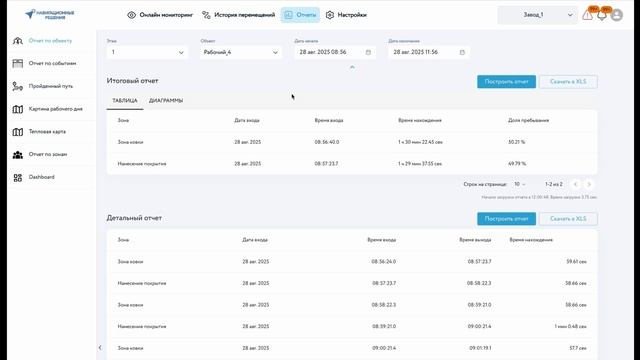Open calendar for end date field
Viewport: 640px width, 360px height.
462,52
